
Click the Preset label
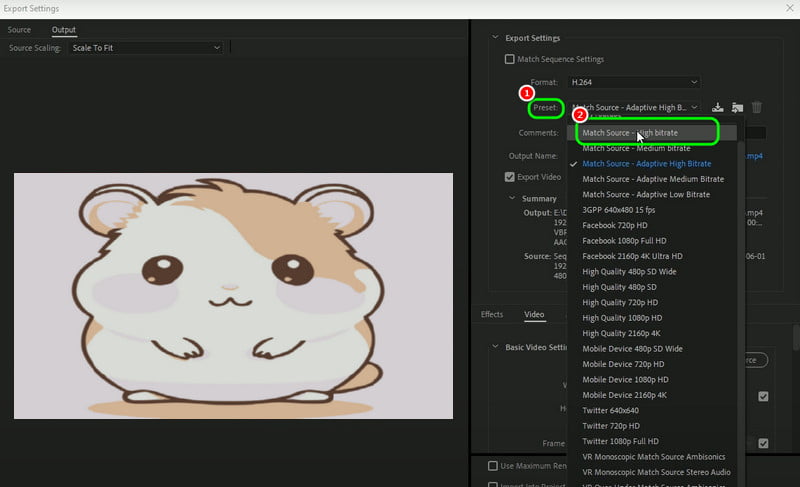point(545,108)
